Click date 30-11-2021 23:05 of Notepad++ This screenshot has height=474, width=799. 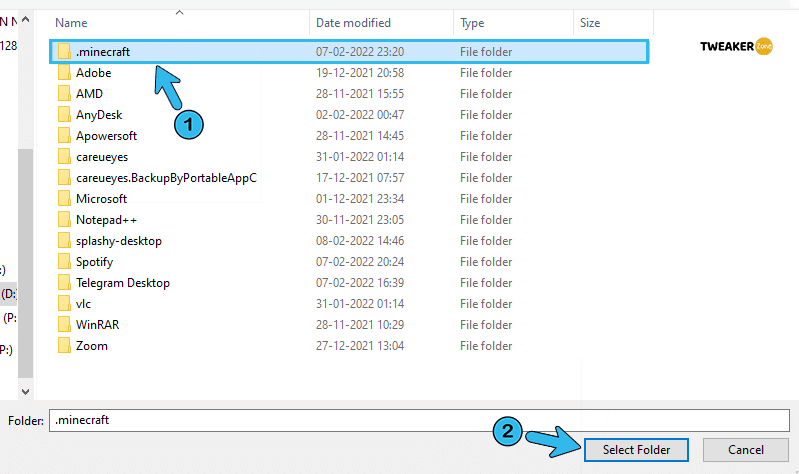click(x=360, y=220)
